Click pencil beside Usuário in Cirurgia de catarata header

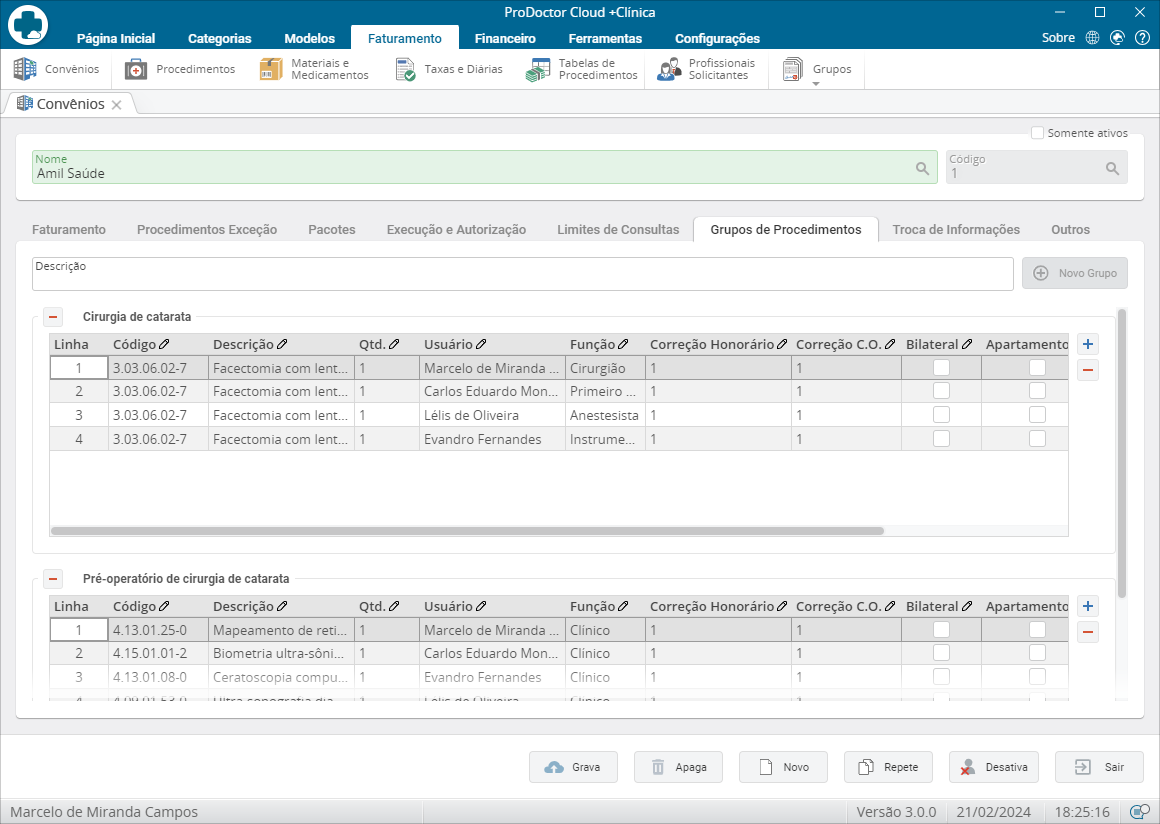pyautogui.click(x=481, y=344)
